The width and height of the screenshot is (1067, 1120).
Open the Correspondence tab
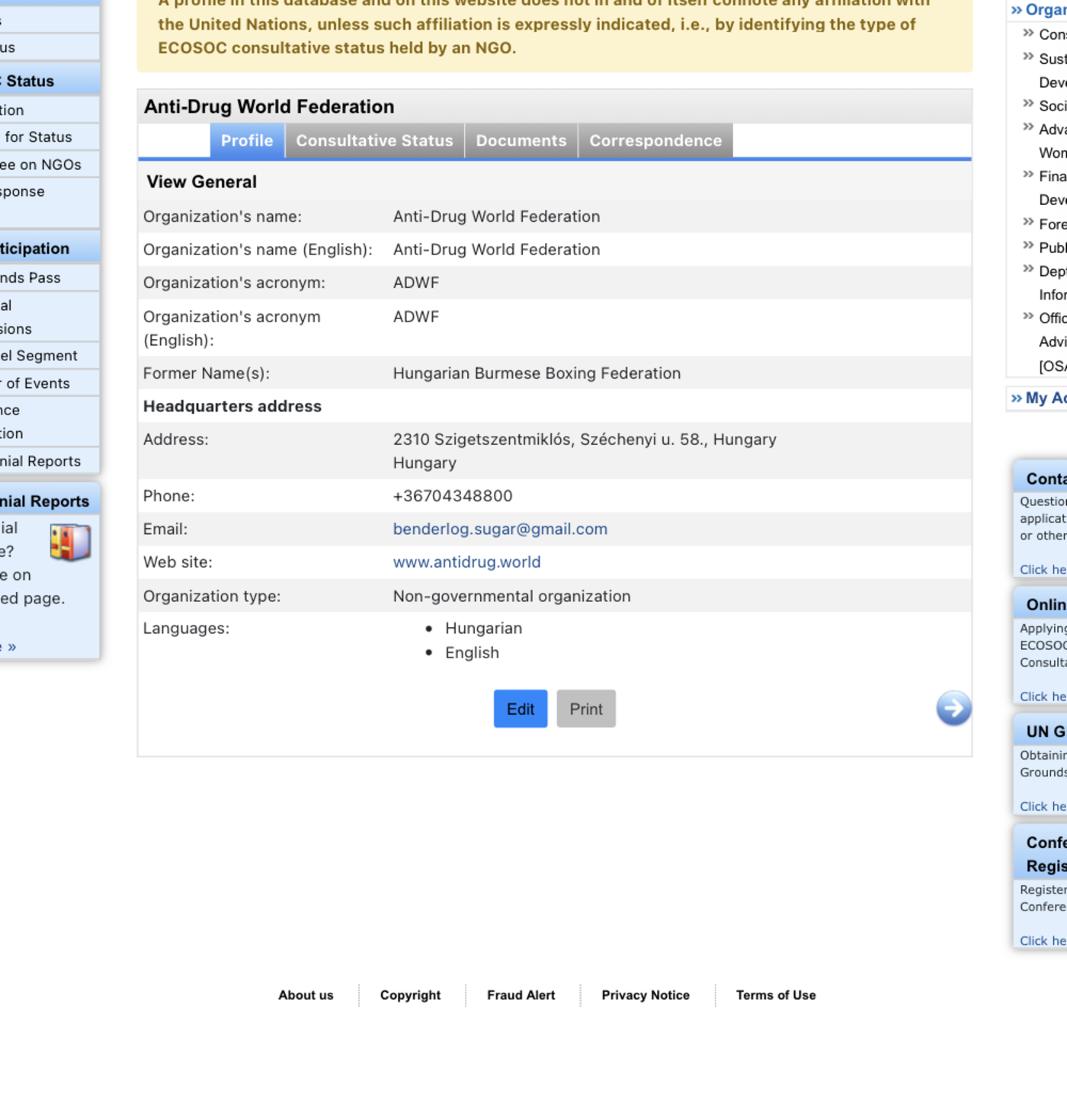pos(655,141)
